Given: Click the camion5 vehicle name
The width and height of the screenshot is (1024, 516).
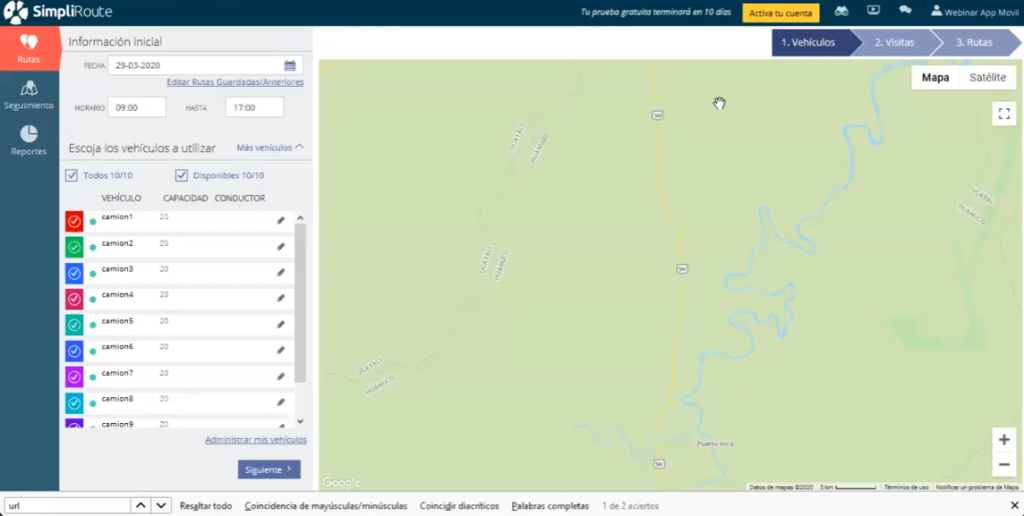Looking at the screenshot, I should click(118, 321).
